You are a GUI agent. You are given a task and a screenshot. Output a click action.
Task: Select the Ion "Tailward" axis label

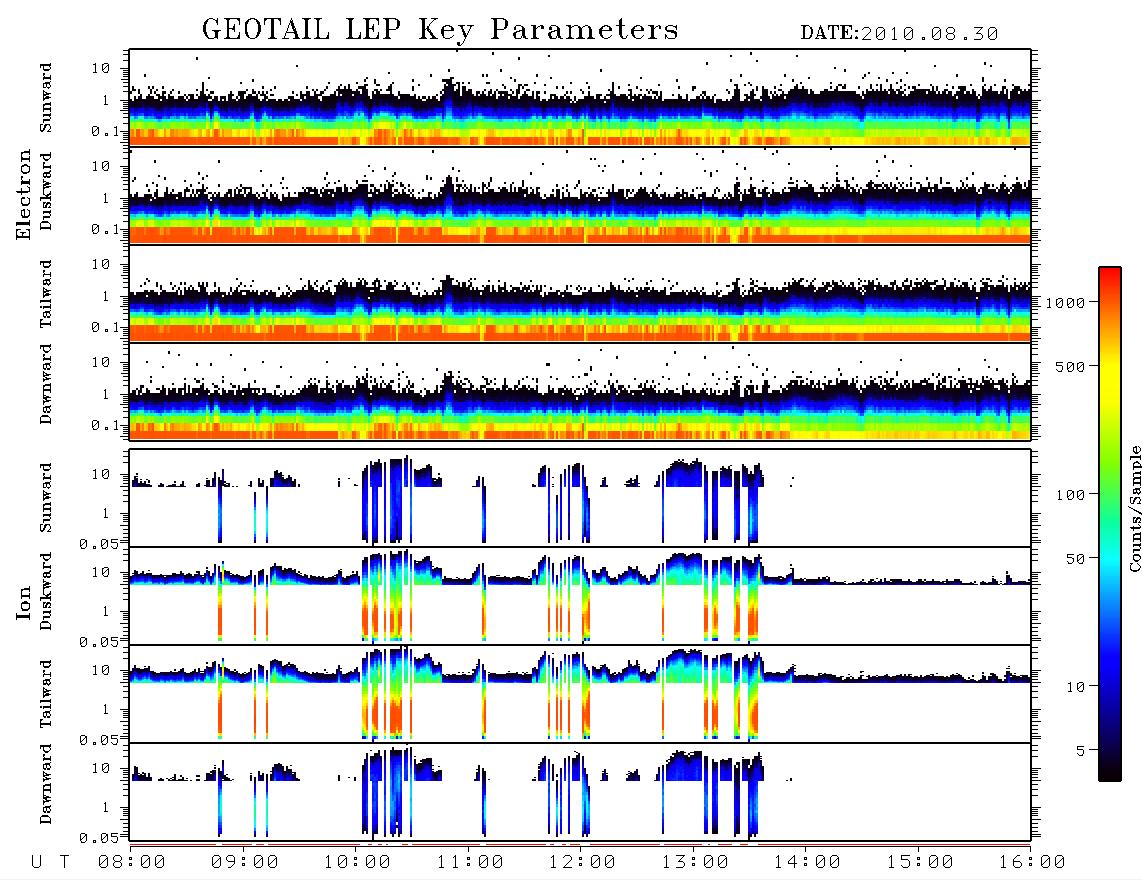[x=46, y=694]
